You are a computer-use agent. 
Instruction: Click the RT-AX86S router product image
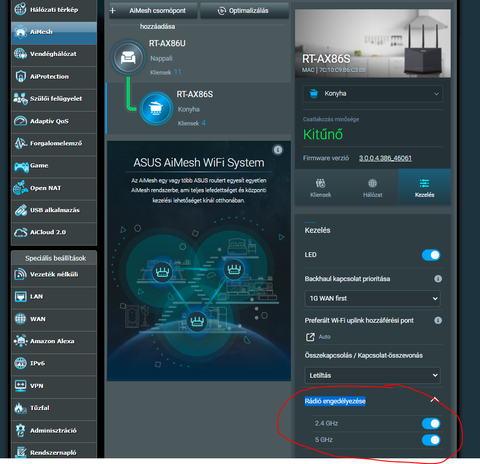(373, 43)
